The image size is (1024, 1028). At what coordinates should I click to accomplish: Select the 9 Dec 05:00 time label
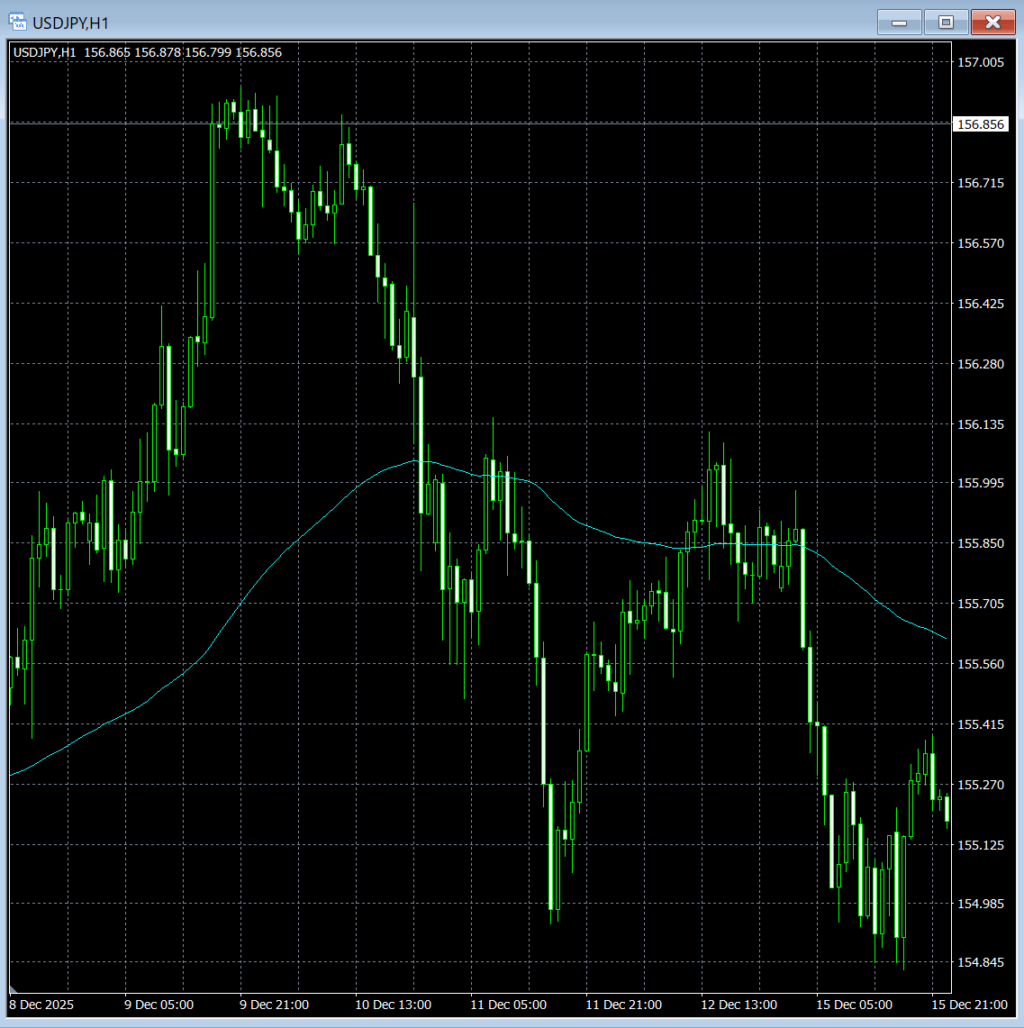tap(159, 1004)
